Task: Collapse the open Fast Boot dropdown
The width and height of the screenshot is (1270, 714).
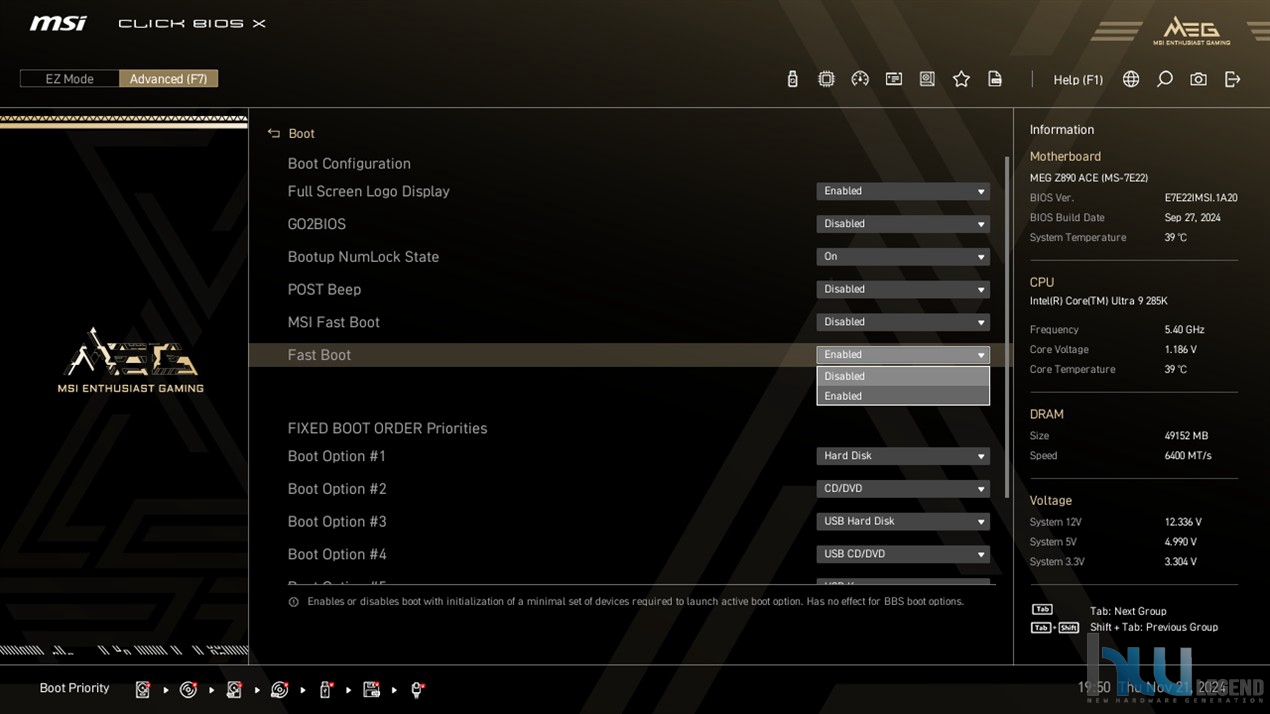Action: pyautogui.click(x=903, y=355)
